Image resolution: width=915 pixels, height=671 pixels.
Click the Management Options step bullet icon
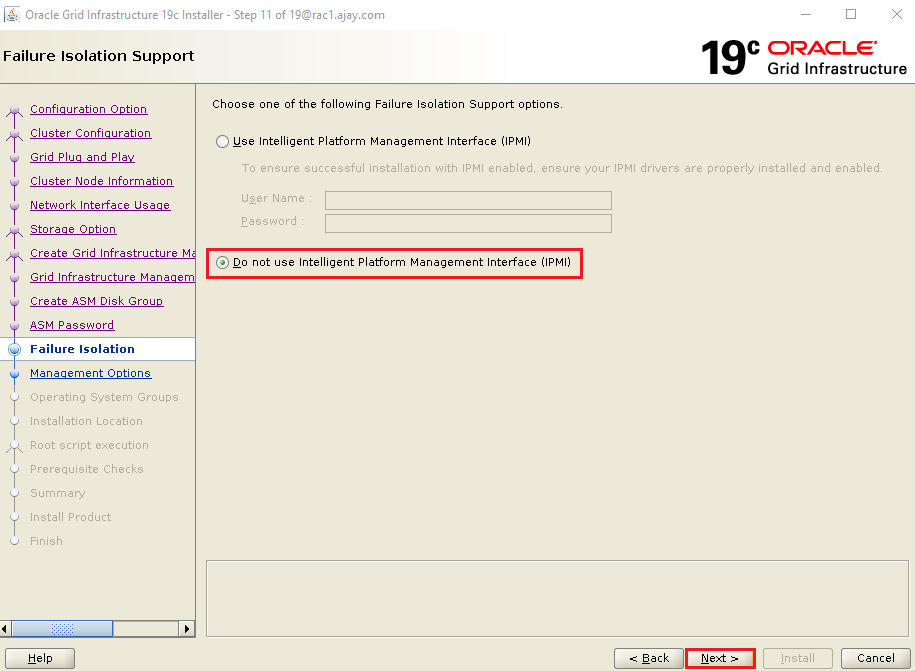15,373
